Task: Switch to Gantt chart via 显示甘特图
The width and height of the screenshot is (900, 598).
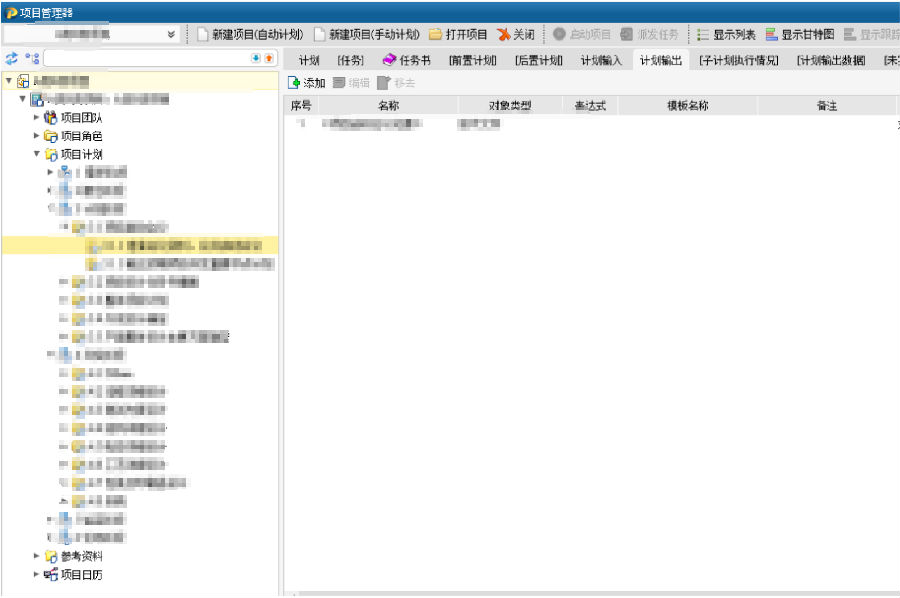Action: click(x=799, y=34)
